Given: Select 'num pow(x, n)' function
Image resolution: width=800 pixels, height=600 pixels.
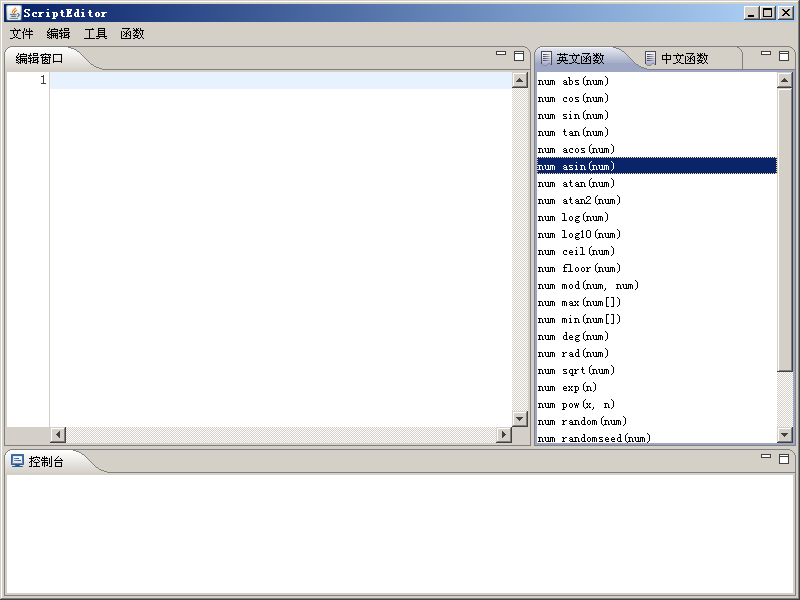Looking at the screenshot, I should 657,405.
